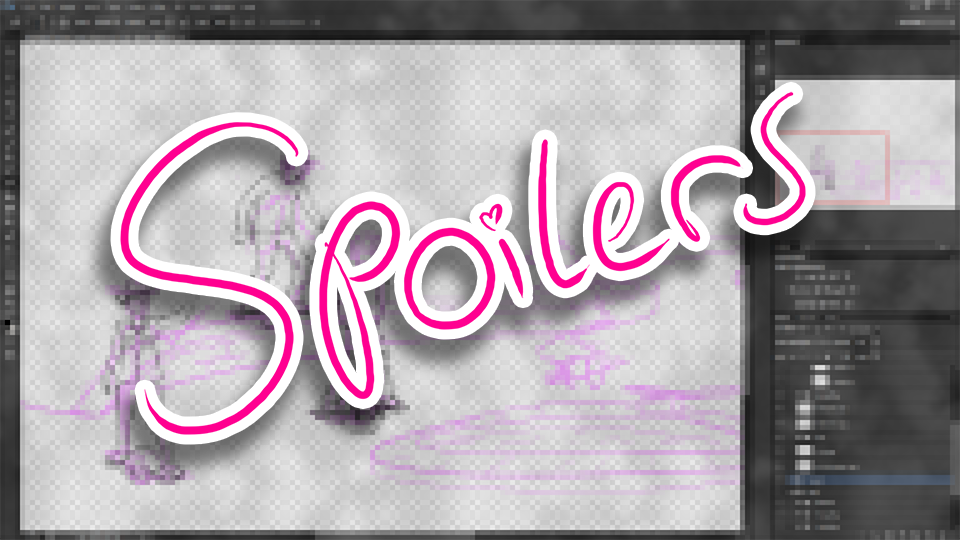Click the new layer icon below the Layers panel
This screenshot has height=540, width=960.
925,534
